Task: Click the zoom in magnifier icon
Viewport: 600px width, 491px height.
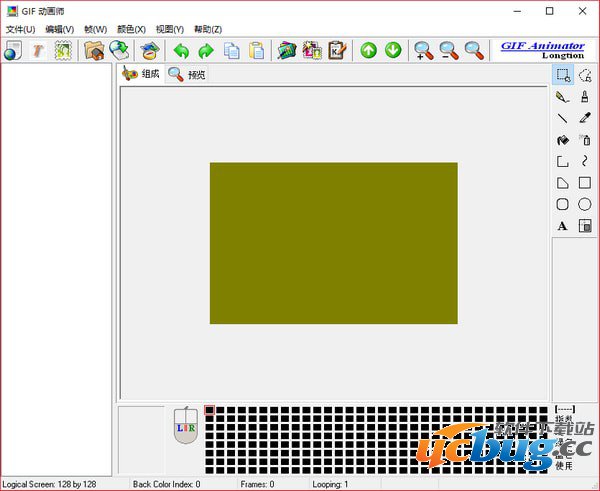Action: (x=424, y=50)
